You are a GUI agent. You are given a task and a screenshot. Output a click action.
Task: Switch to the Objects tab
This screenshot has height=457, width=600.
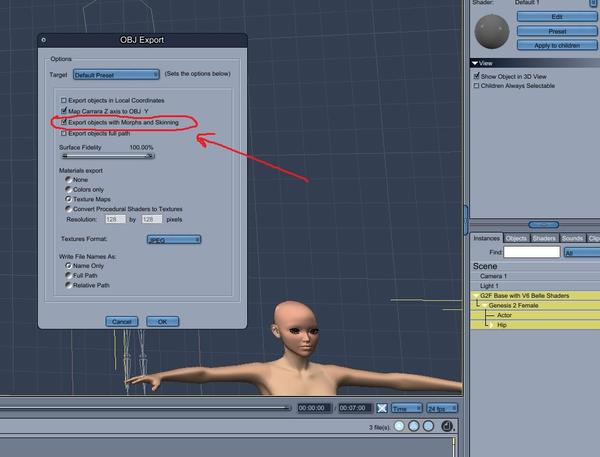(516, 238)
